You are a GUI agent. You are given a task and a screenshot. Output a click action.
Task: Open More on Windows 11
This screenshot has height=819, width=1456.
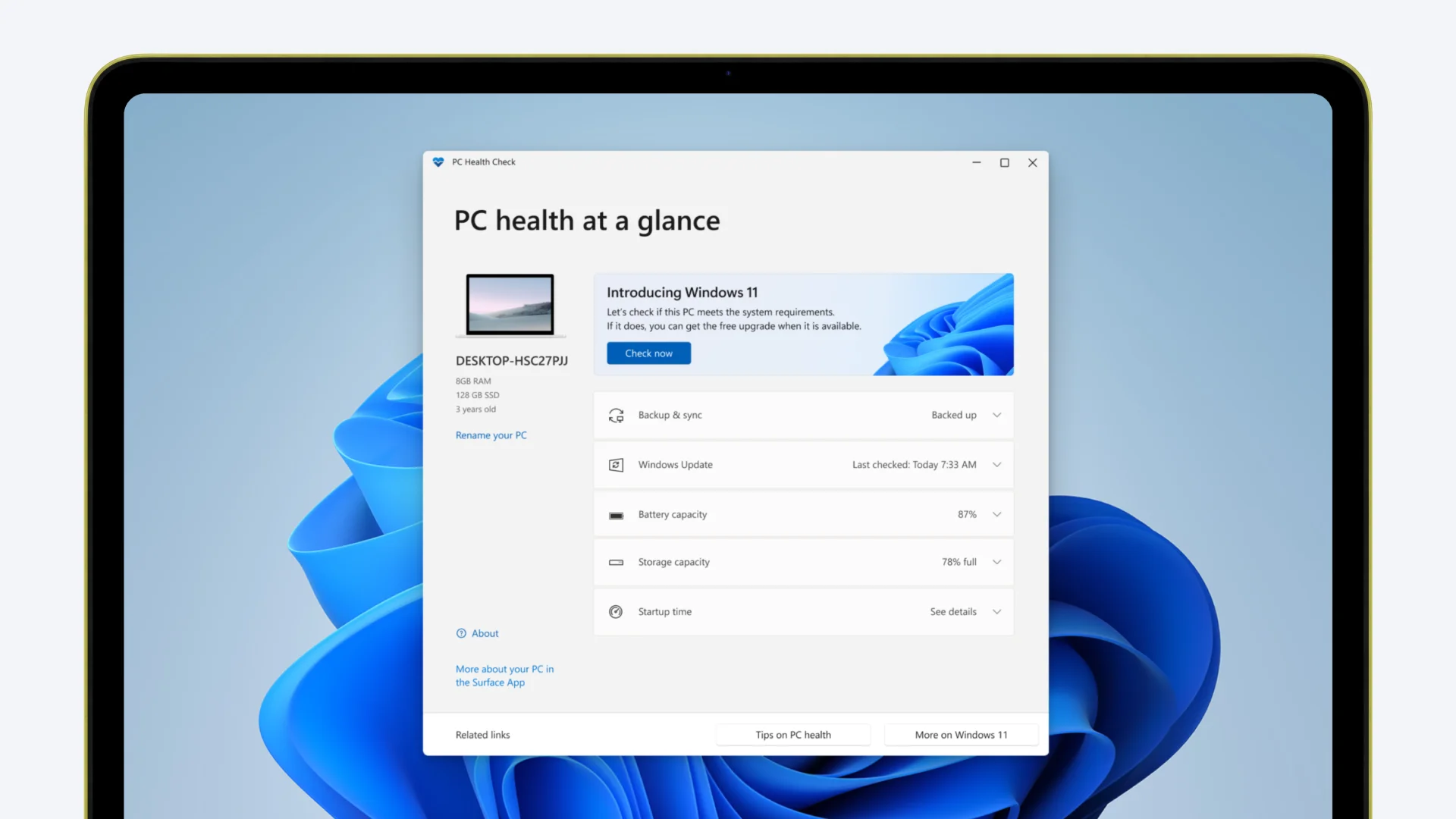click(x=961, y=735)
